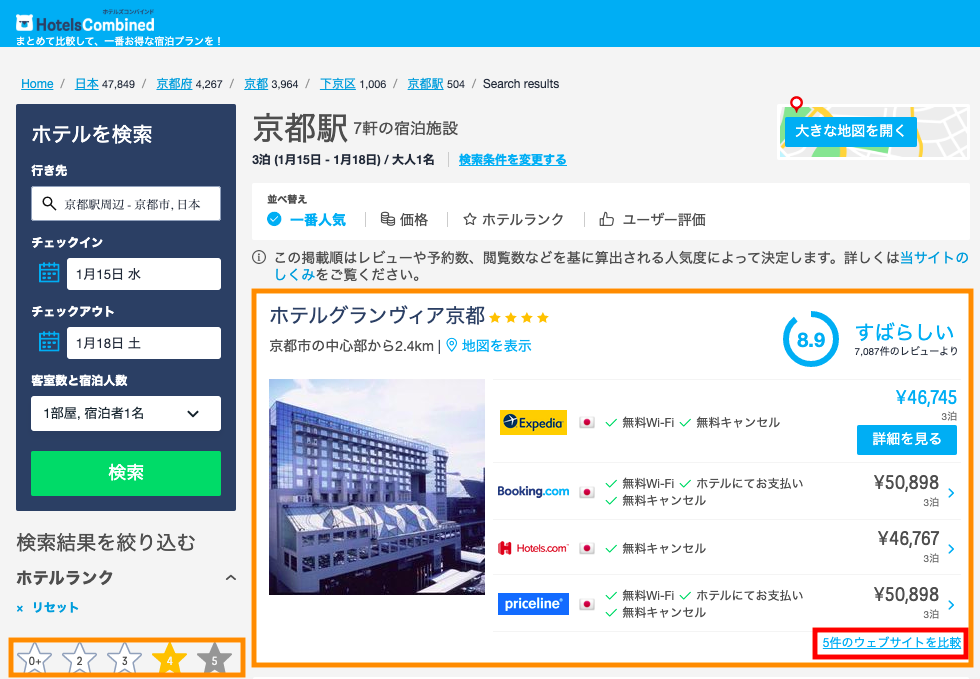This screenshot has height=679, width=980.
Task: Open the 京都府 breadcrumb link
Action: point(174,84)
